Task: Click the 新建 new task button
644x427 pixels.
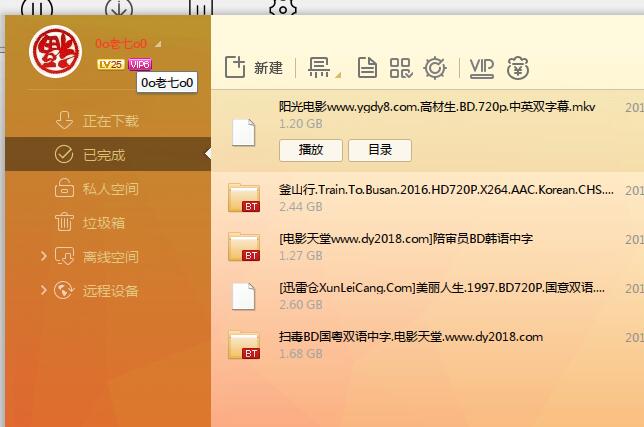Action: [254, 67]
